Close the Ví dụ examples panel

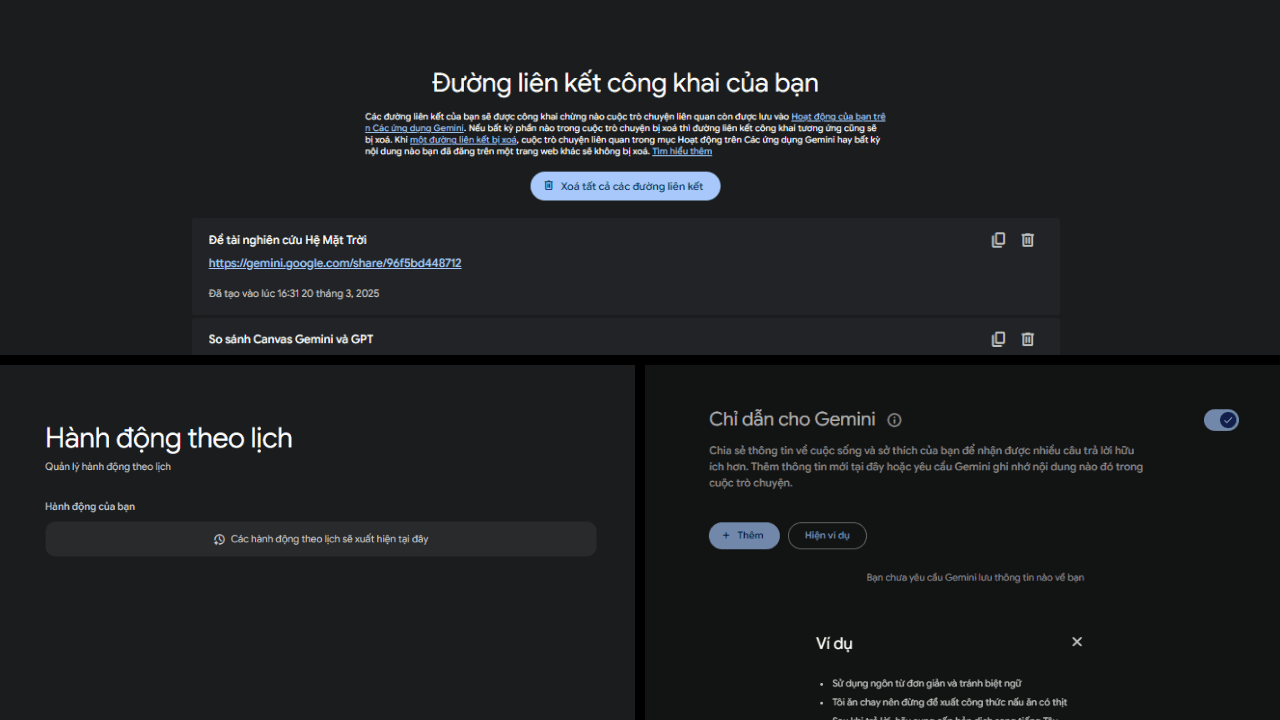tap(1077, 642)
